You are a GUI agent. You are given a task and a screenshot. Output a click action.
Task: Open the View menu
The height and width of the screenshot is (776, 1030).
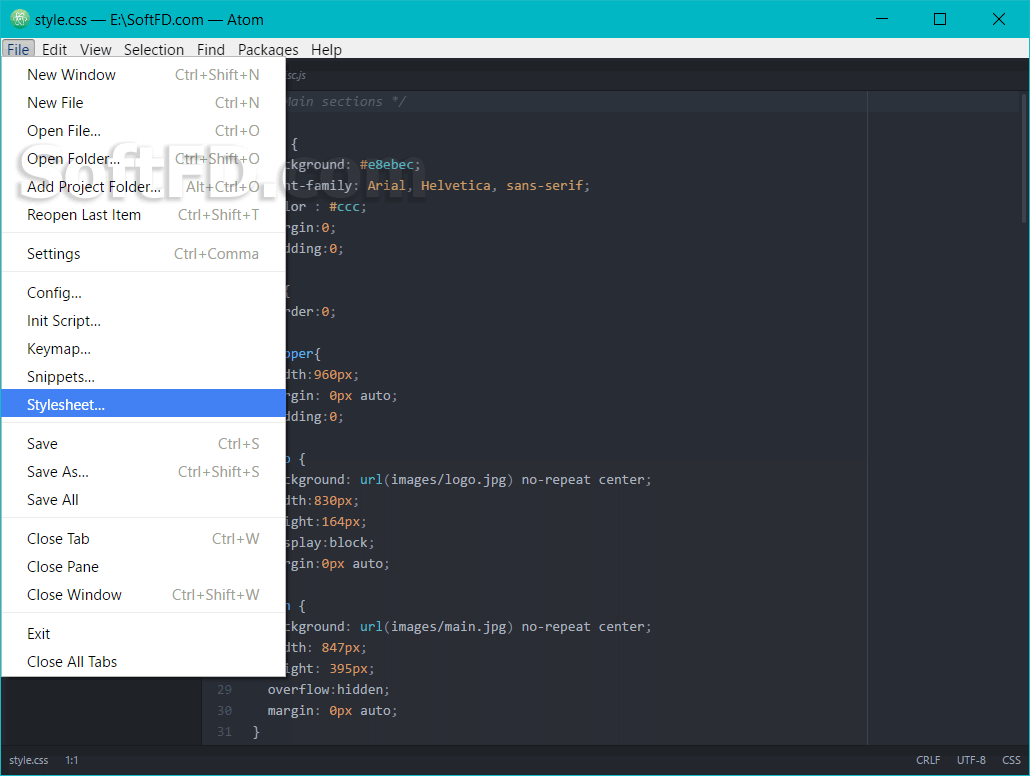coord(96,49)
